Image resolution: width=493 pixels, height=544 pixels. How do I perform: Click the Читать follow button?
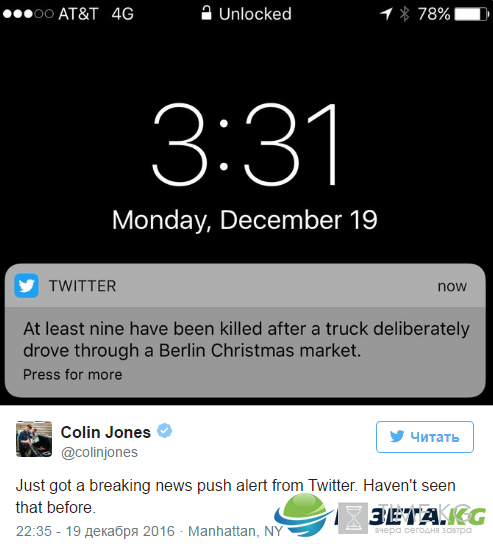pyautogui.click(x=425, y=437)
